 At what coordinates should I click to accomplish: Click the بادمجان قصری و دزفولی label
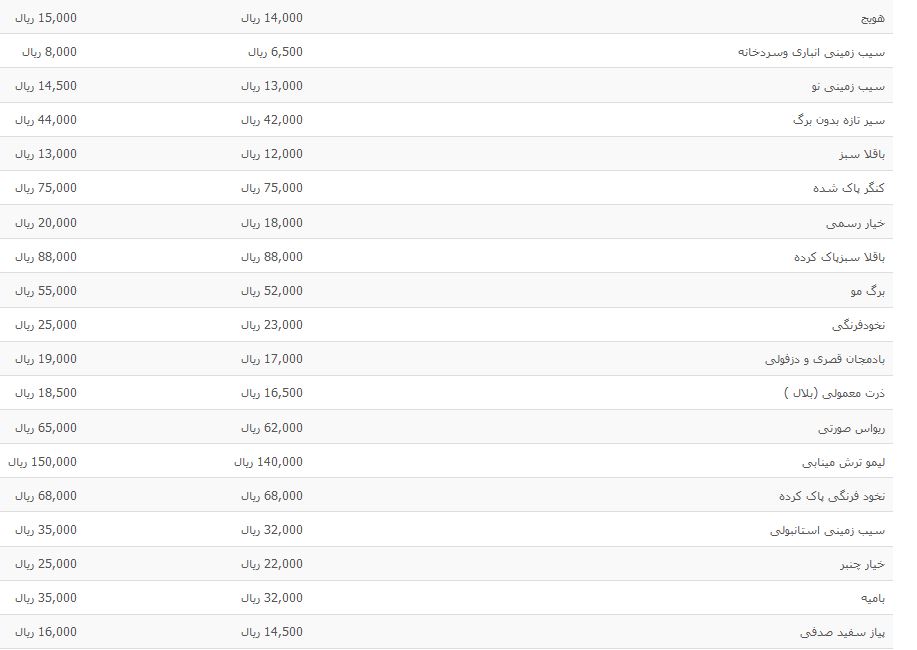coord(825,359)
